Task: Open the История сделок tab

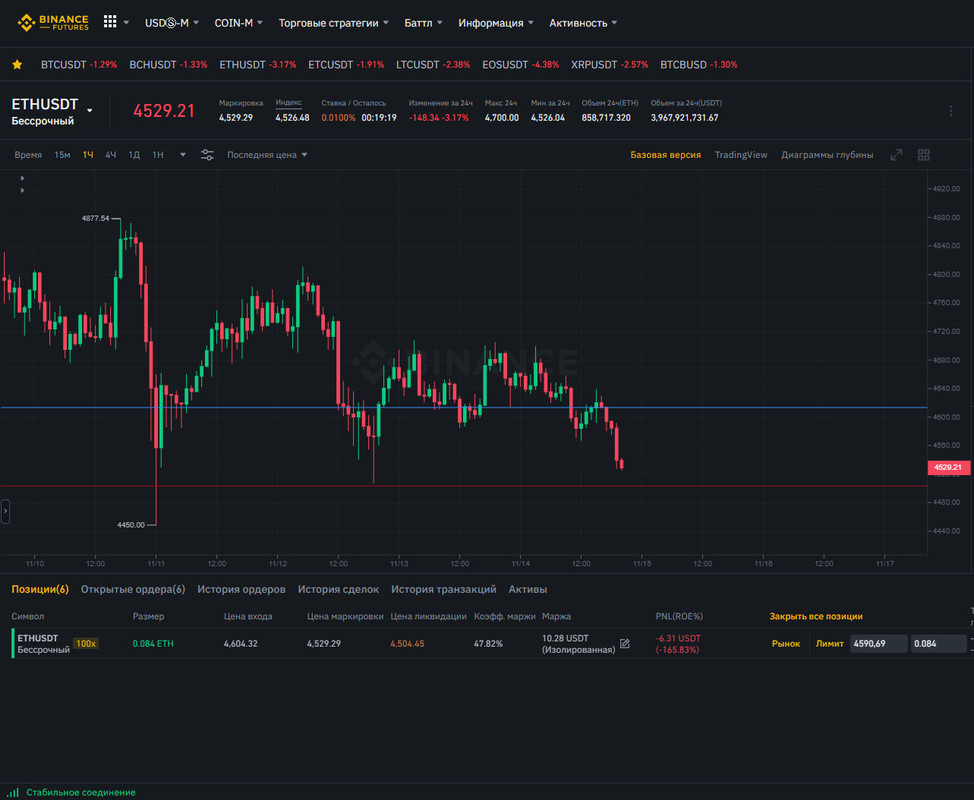Action: coord(338,589)
